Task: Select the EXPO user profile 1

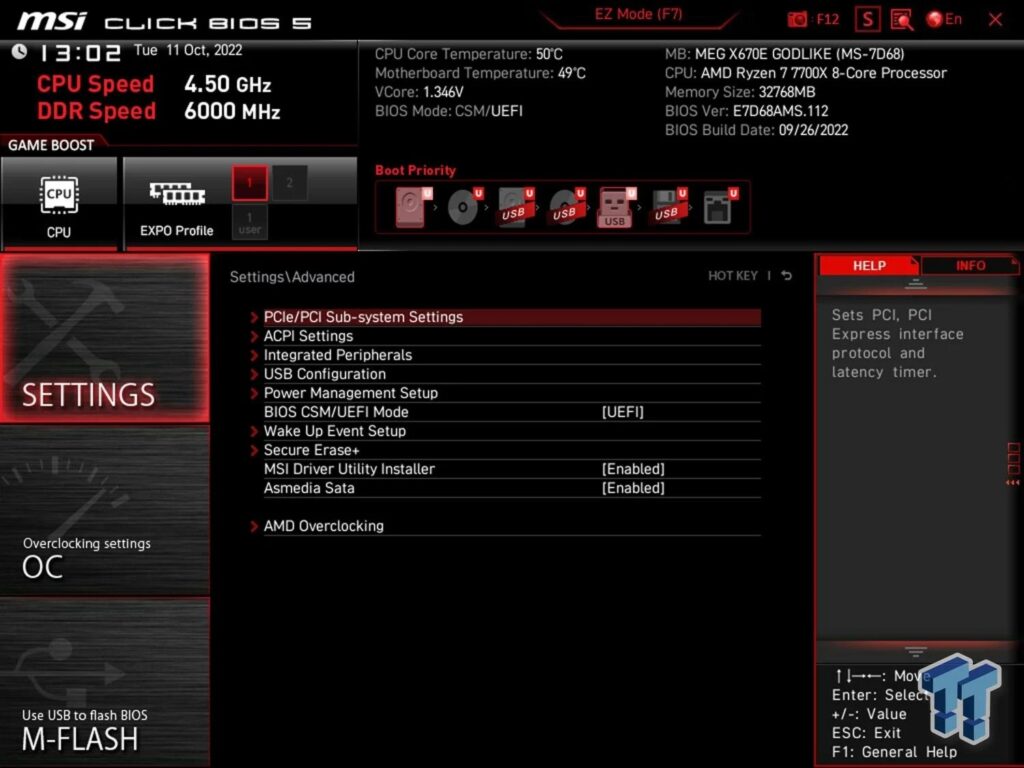Action: point(249,223)
